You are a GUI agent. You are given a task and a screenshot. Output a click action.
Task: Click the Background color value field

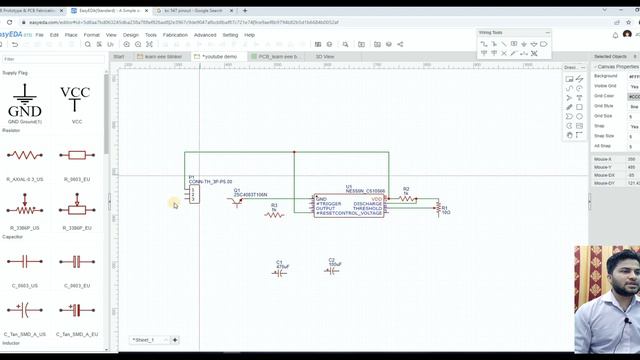pyautogui.click(x=634, y=77)
